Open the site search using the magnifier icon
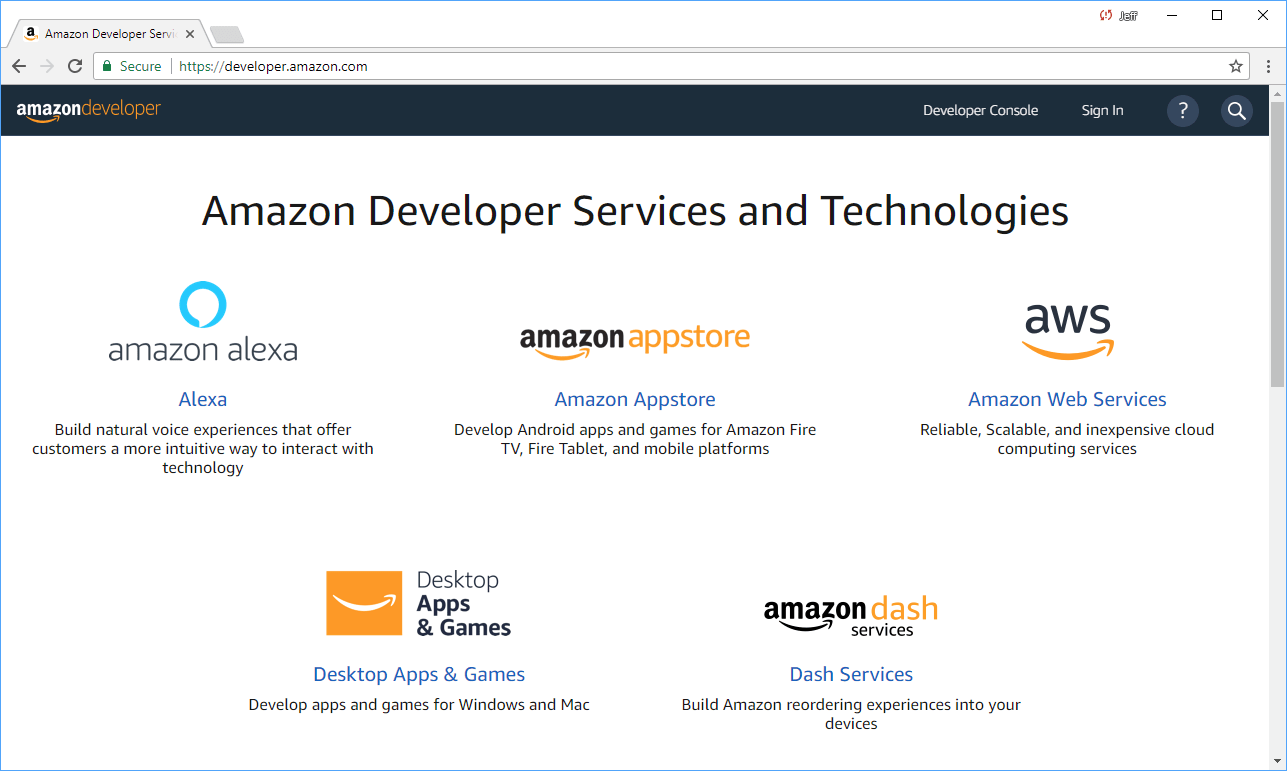Viewport: 1287px width, 771px height. [1236, 110]
